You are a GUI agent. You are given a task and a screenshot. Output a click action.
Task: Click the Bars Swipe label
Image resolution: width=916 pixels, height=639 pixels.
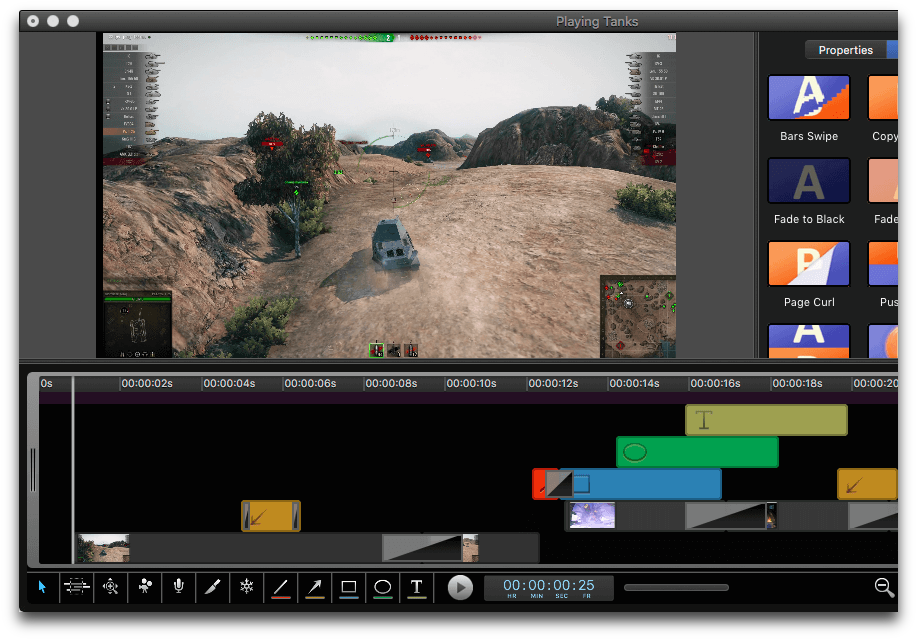pyautogui.click(x=809, y=136)
